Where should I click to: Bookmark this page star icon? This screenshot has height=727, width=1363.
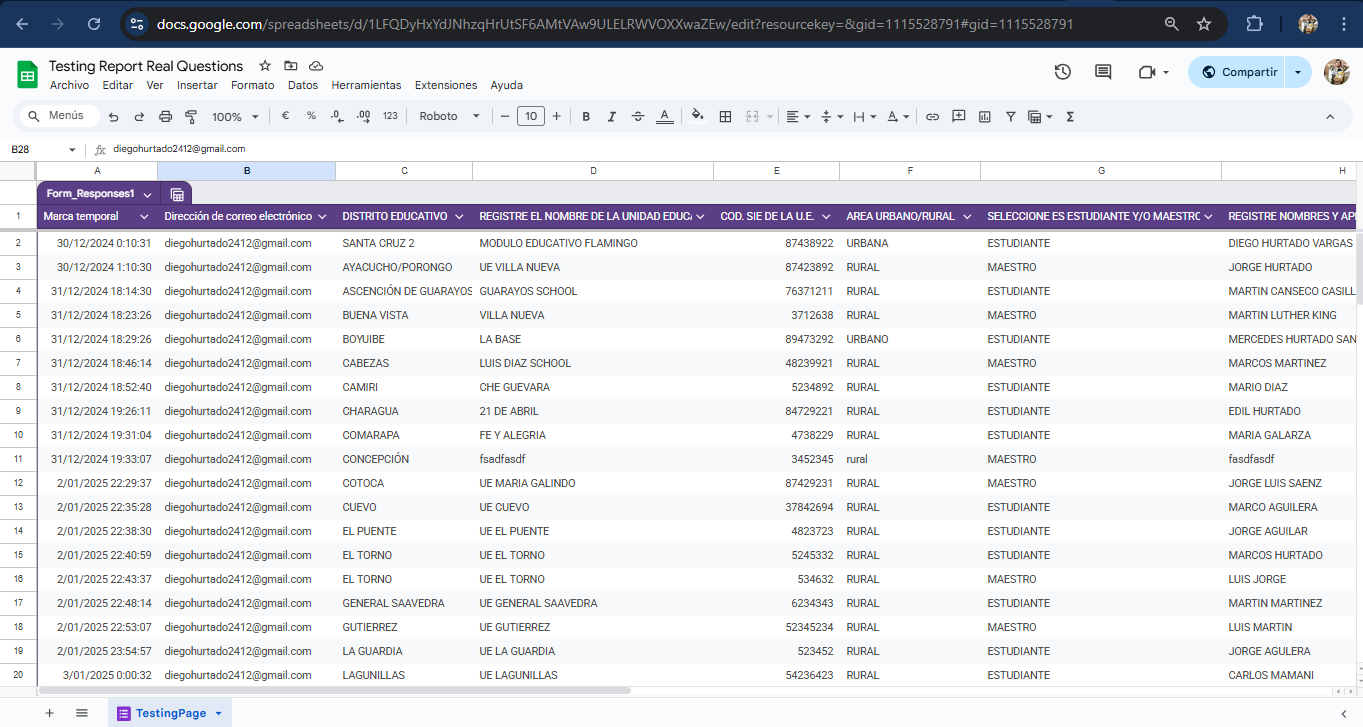[x=1204, y=24]
